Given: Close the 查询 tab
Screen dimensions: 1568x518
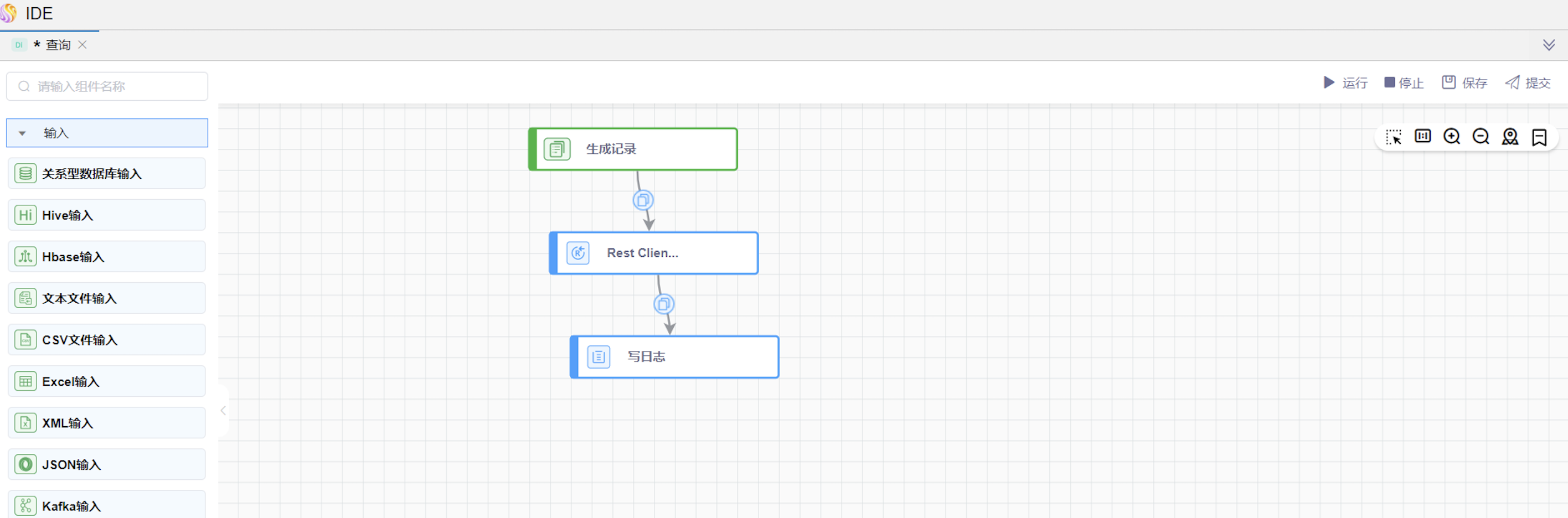Looking at the screenshot, I should click(x=82, y=45).
